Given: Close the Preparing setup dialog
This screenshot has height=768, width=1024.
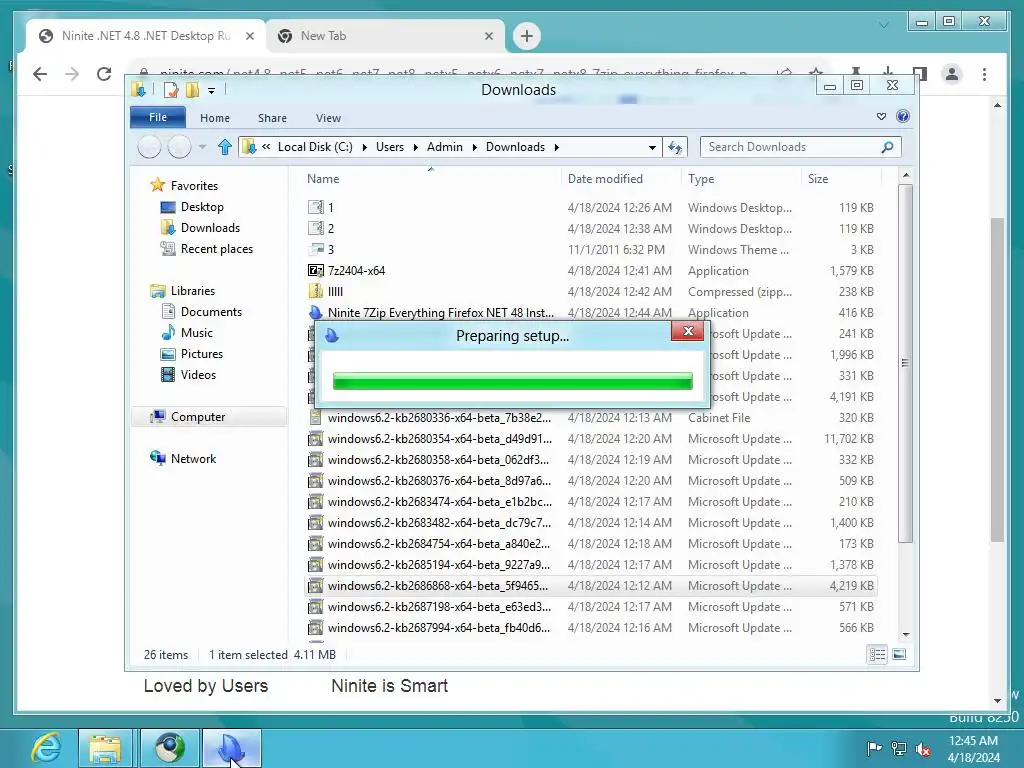Looking at the screenshot, I should (x=688, y=331).
